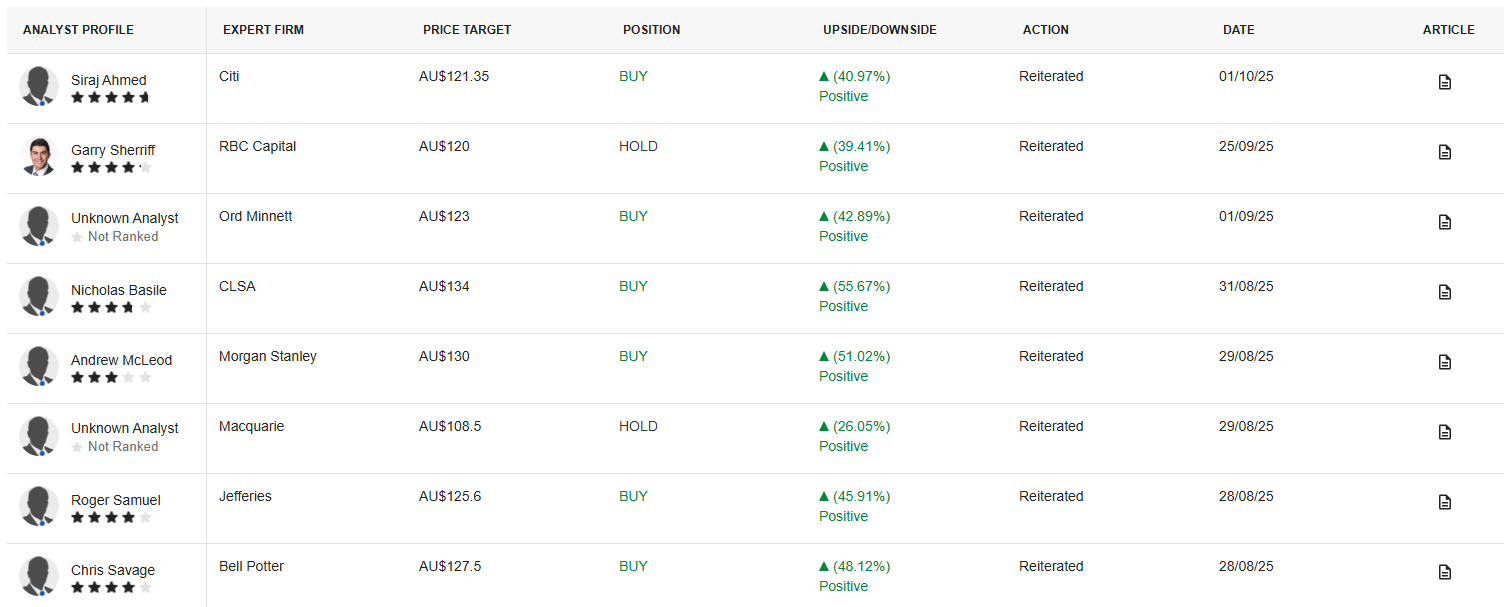Open the Ord Minnett article icon
Screen dimensions: 1504x607
1444,222
